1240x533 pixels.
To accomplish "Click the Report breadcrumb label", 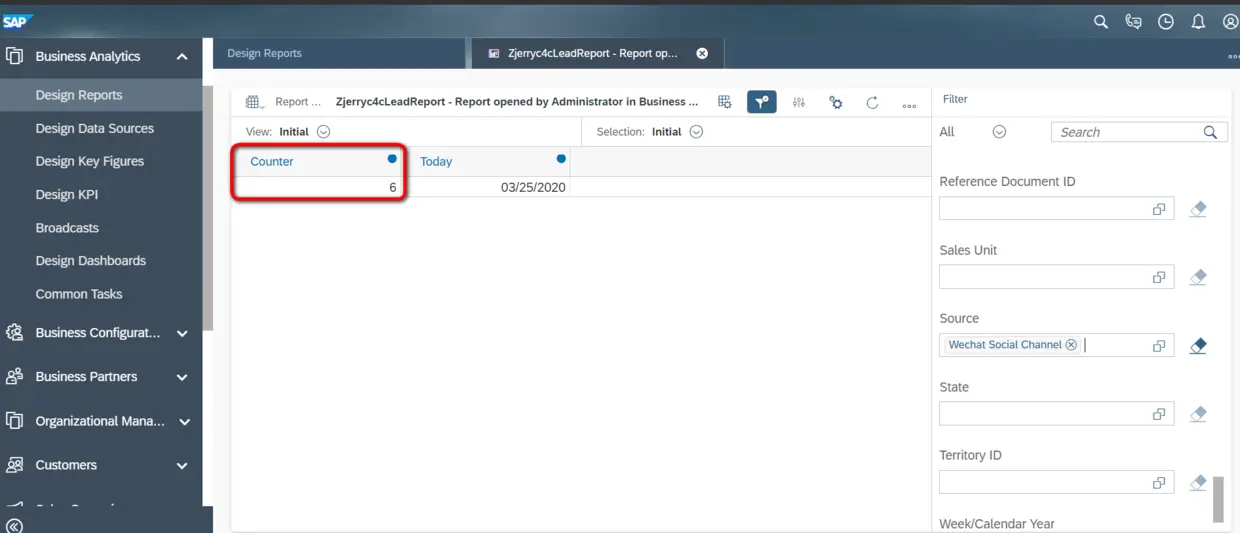I will pos(298,102).
